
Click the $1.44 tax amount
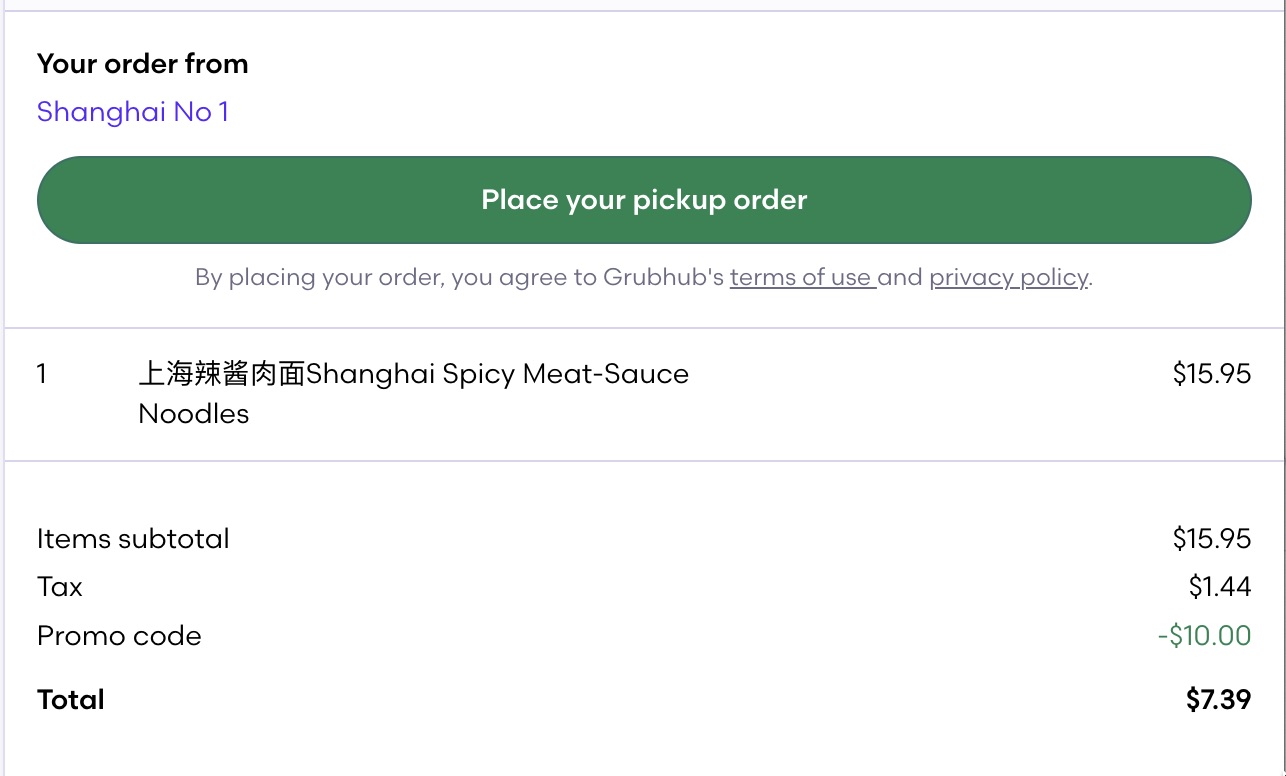tap(1219, 587)
